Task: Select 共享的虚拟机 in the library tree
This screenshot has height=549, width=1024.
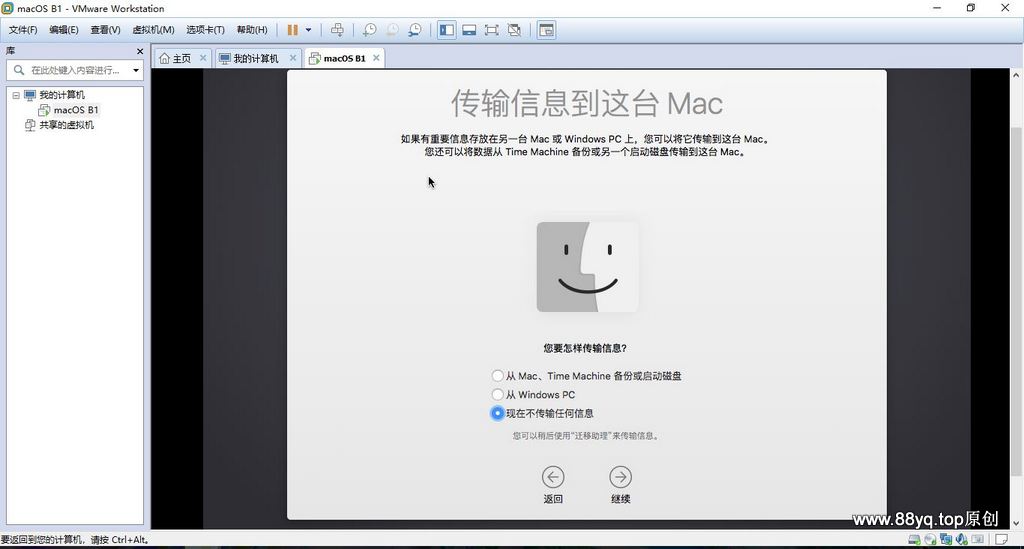Action: (x=66, y=125)
